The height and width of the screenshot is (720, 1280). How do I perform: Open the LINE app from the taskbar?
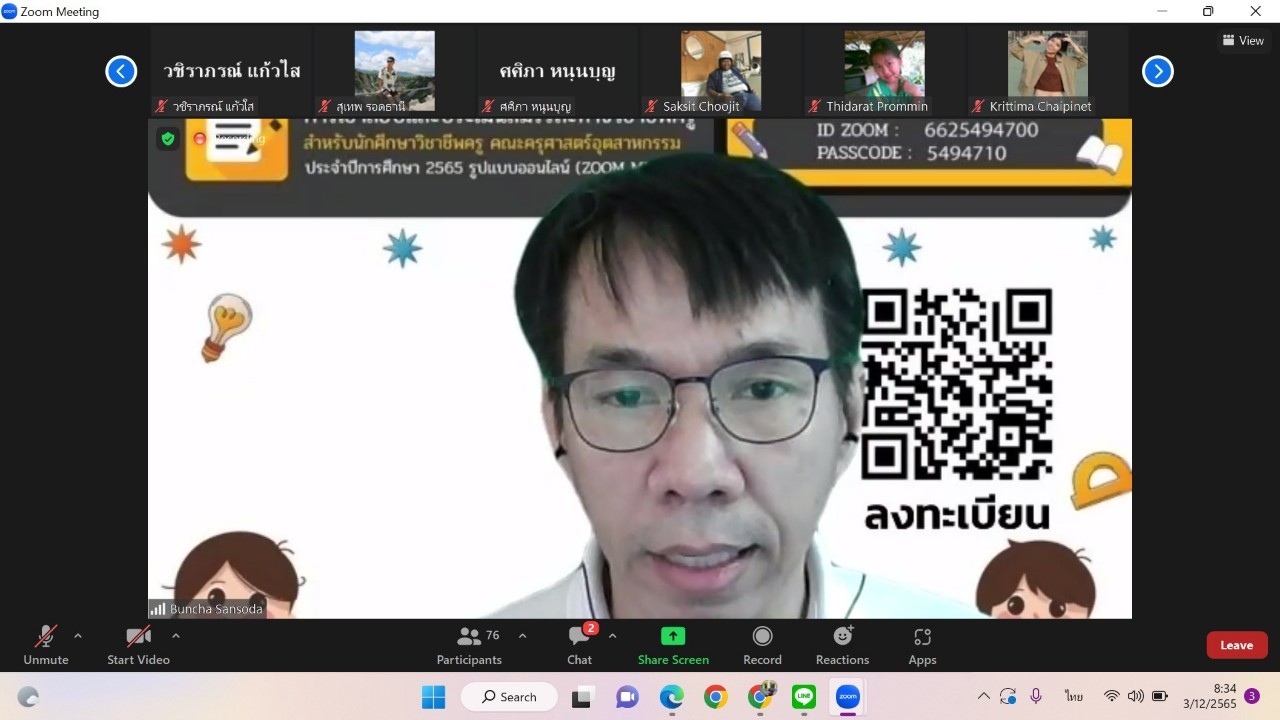click(x=804, y=696)
